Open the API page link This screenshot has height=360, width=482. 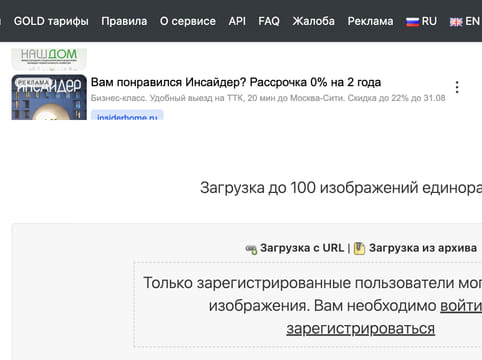pos(237,21)
